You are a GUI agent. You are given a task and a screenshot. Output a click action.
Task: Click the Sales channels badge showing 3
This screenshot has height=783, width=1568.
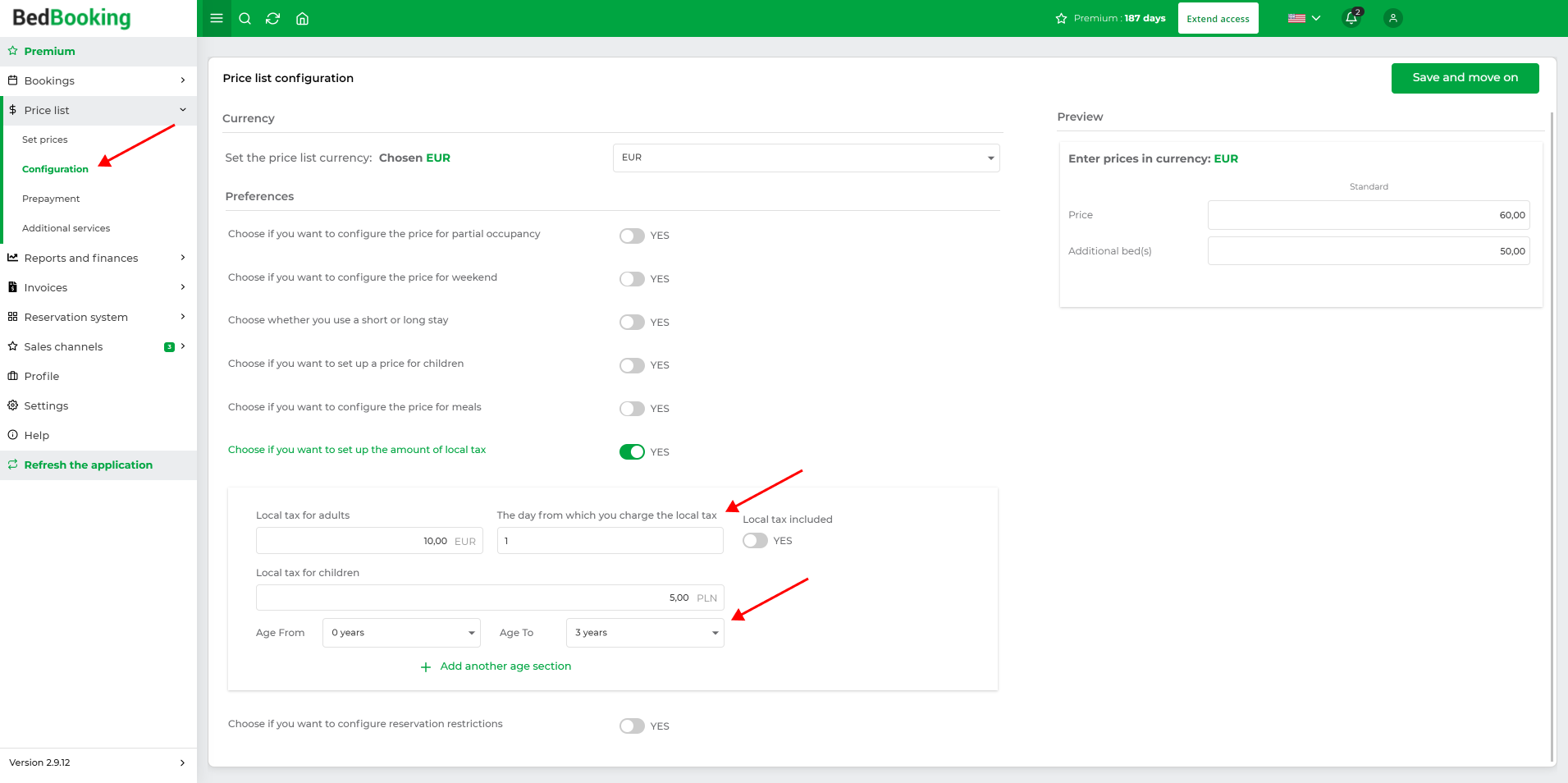click(x=169, y=347)
